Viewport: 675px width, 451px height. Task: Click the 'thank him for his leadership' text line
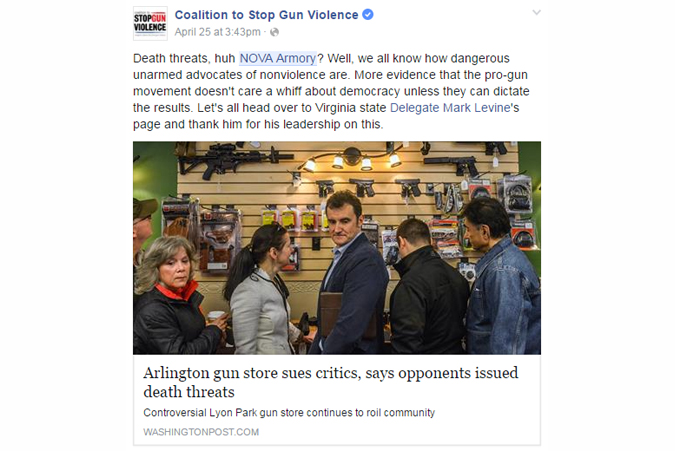tap(257, 124)
